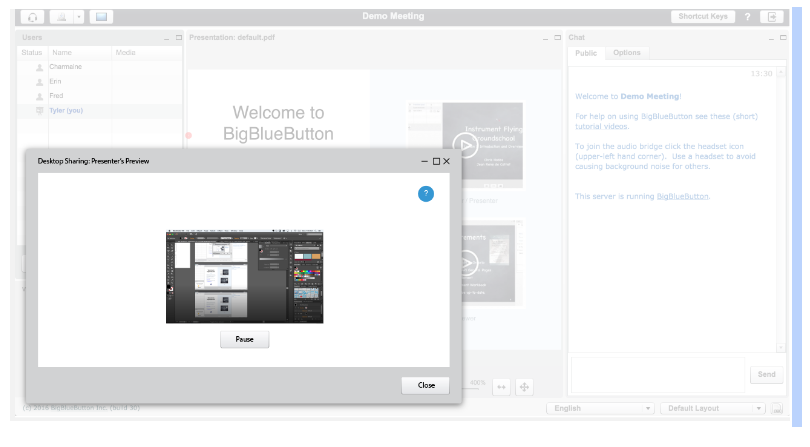Image resolution: width=810 pixels, height=447 pixels.
Task: Open the Shortcut Keys button
Action: (703, 17)
